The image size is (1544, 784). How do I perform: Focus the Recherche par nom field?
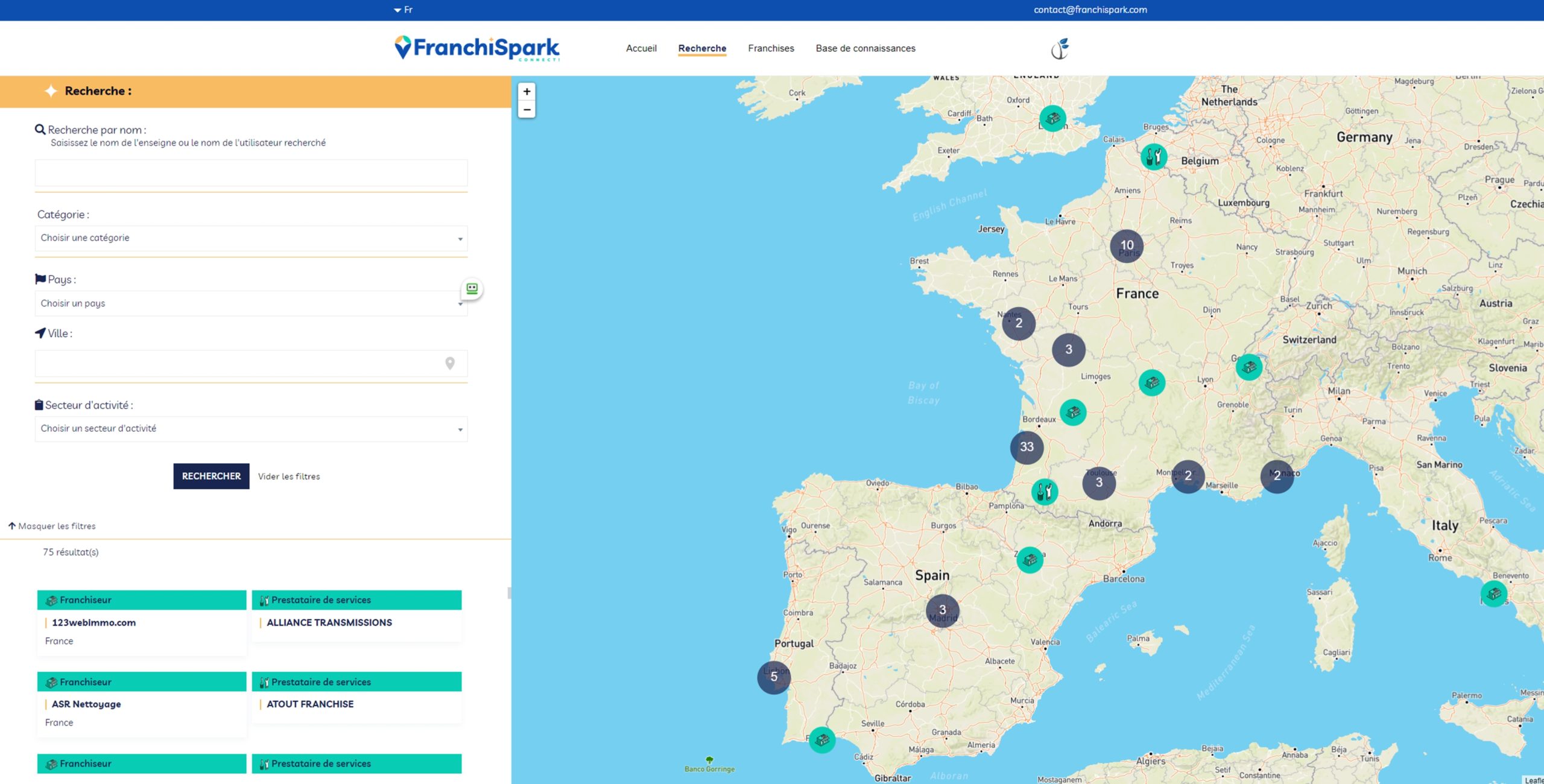252,173
